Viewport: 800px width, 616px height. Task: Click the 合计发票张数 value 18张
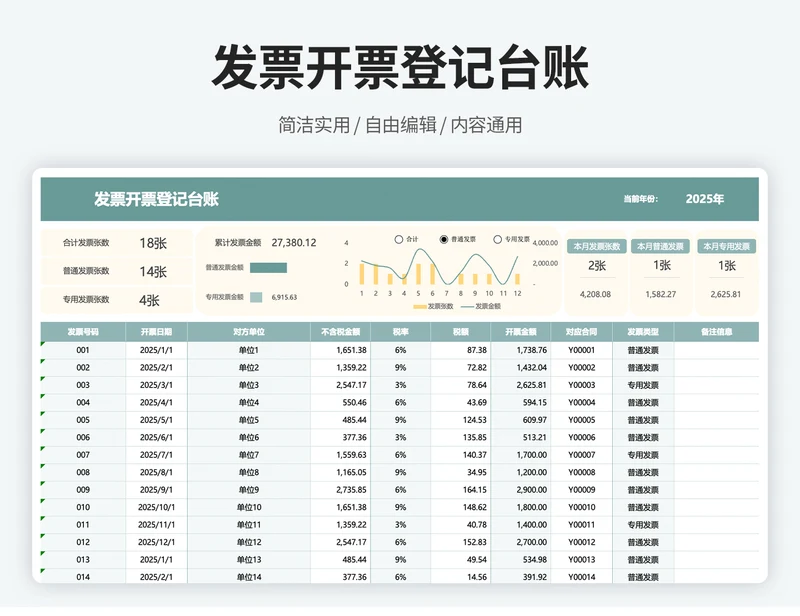153,243
